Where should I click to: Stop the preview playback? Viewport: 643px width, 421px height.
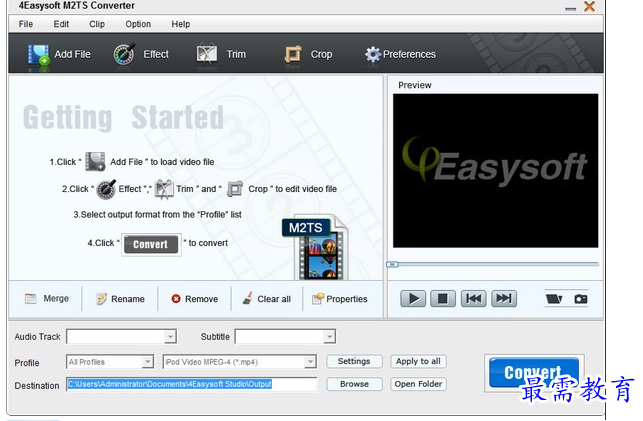click(x=443, y=298)
